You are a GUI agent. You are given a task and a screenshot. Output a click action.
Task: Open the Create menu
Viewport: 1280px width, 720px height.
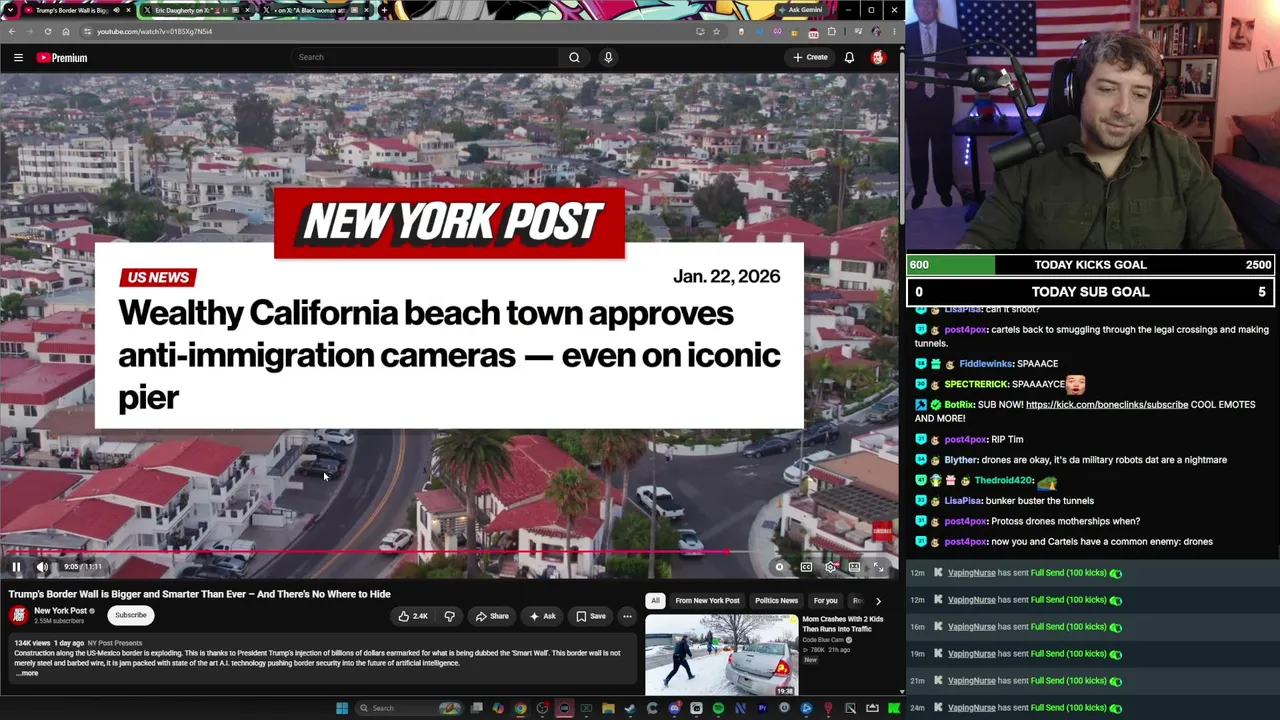pyautogui.click(x=810, y=57)
